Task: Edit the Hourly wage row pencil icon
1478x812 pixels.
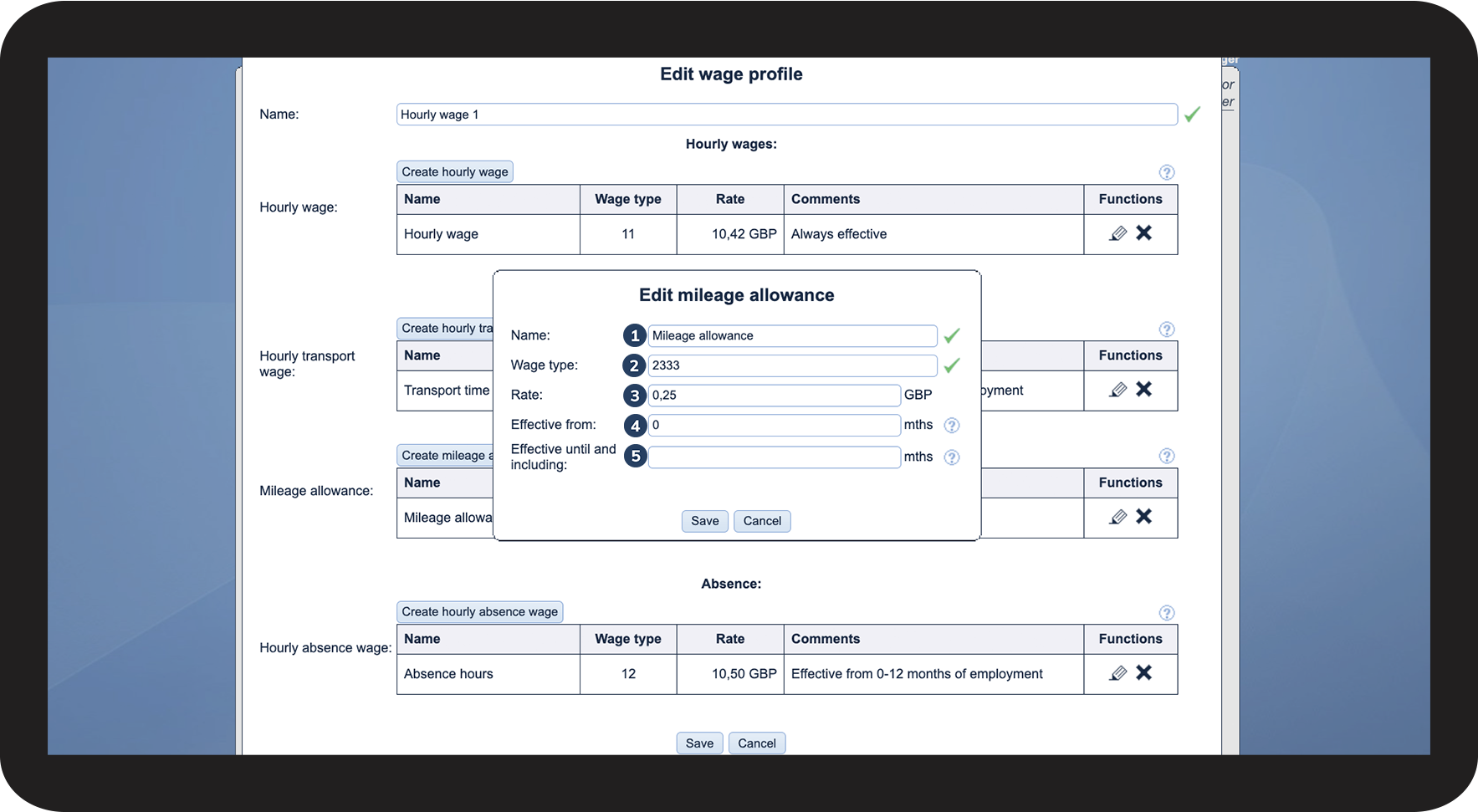Action: [1117, 234]
